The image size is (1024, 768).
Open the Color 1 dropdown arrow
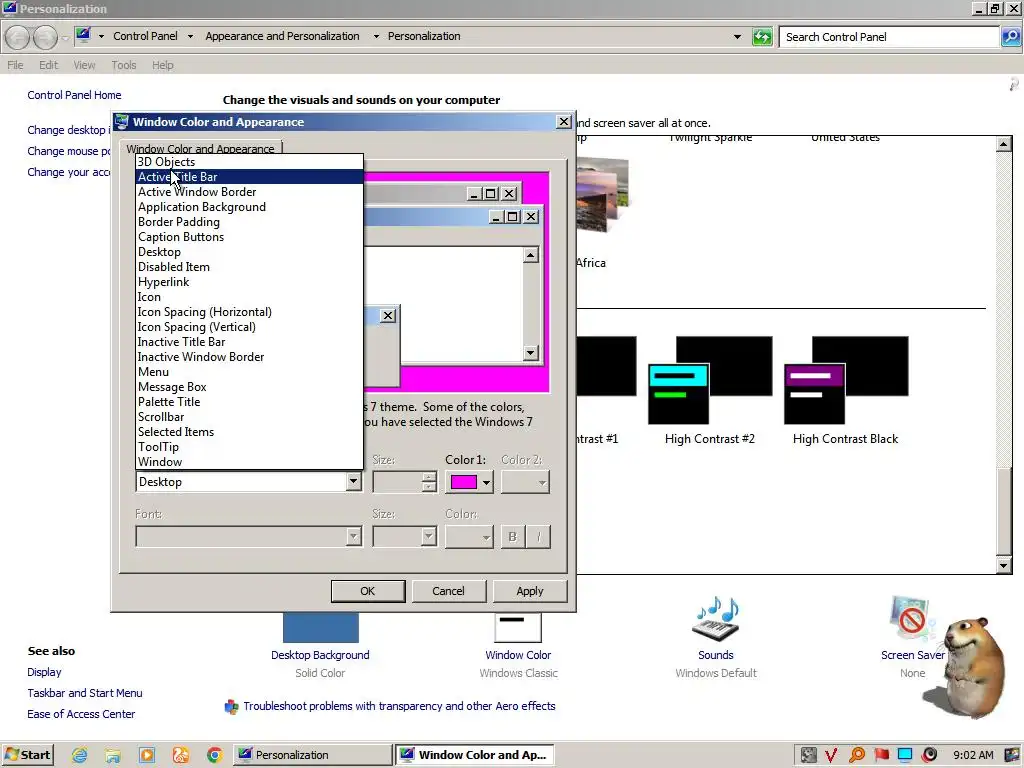tap(487, 483)
